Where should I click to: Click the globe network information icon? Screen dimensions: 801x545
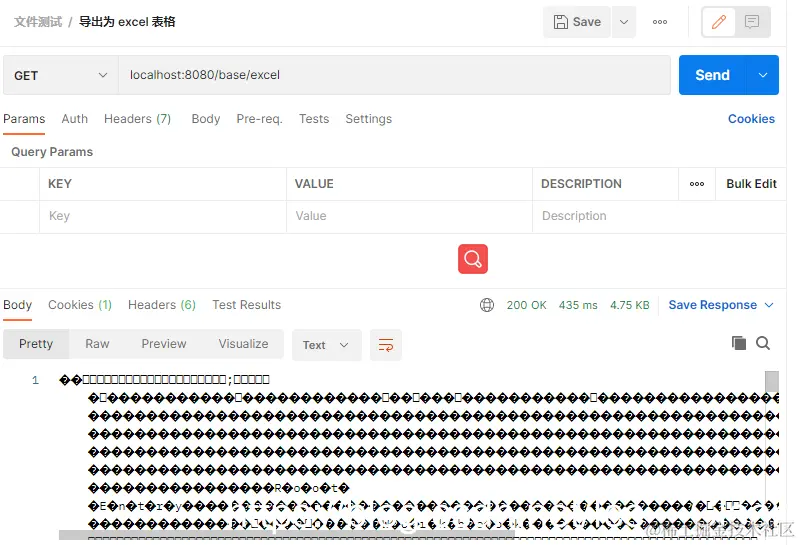coord(487,305)
